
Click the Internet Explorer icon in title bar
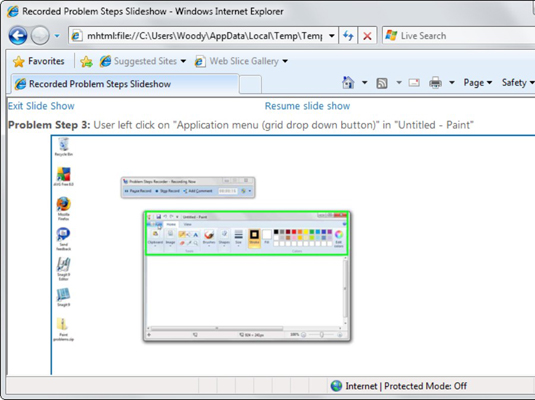coord(13,12)
